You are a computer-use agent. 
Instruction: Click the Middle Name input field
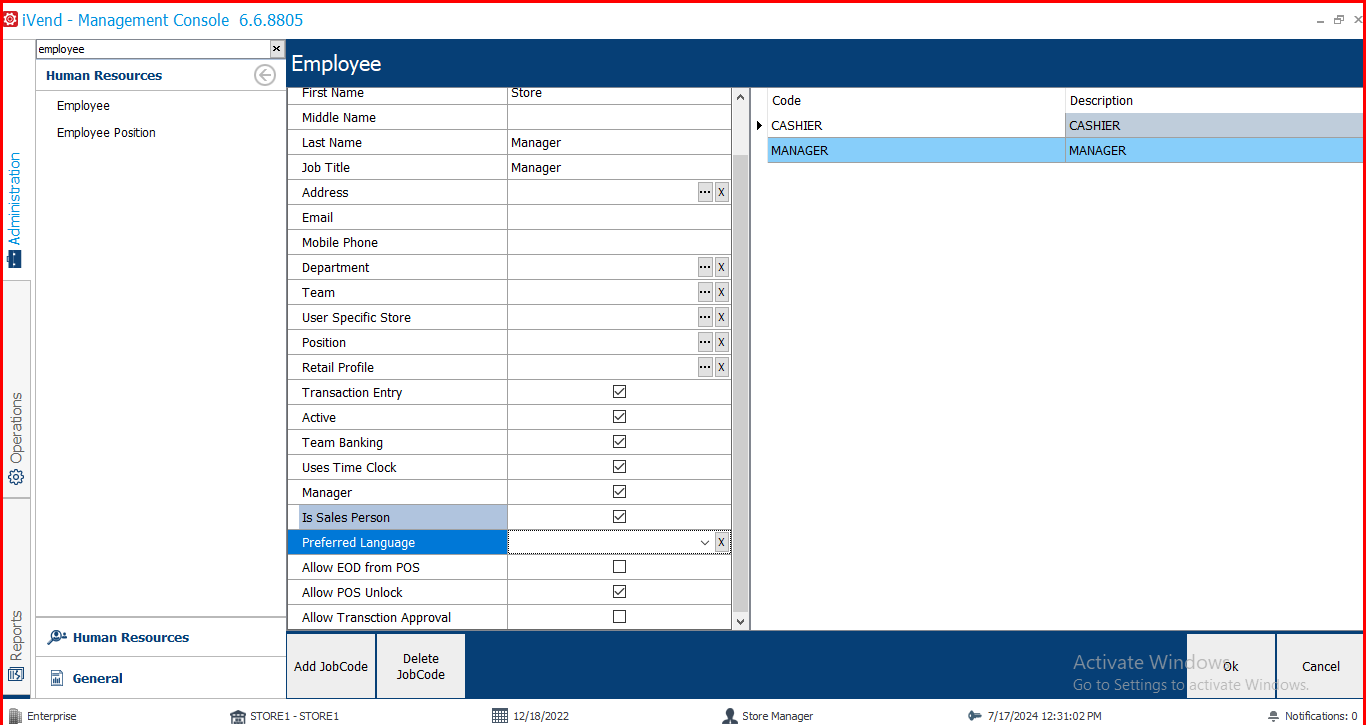pos(619,117)
